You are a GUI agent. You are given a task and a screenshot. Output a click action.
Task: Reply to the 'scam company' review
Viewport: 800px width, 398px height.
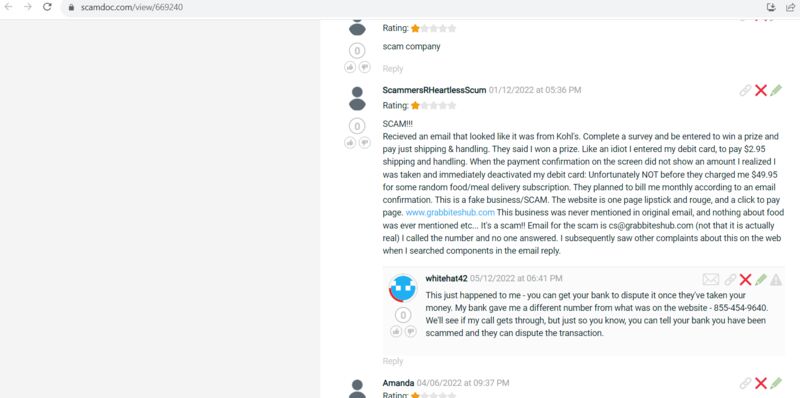click(x=393, y=68)
